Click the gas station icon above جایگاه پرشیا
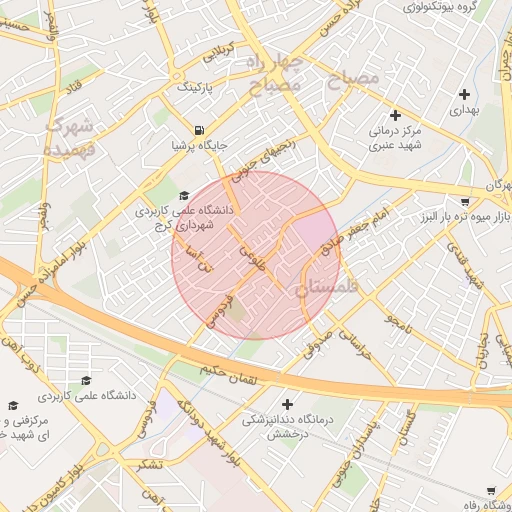 pyautogui.click(x=199, y=130)
